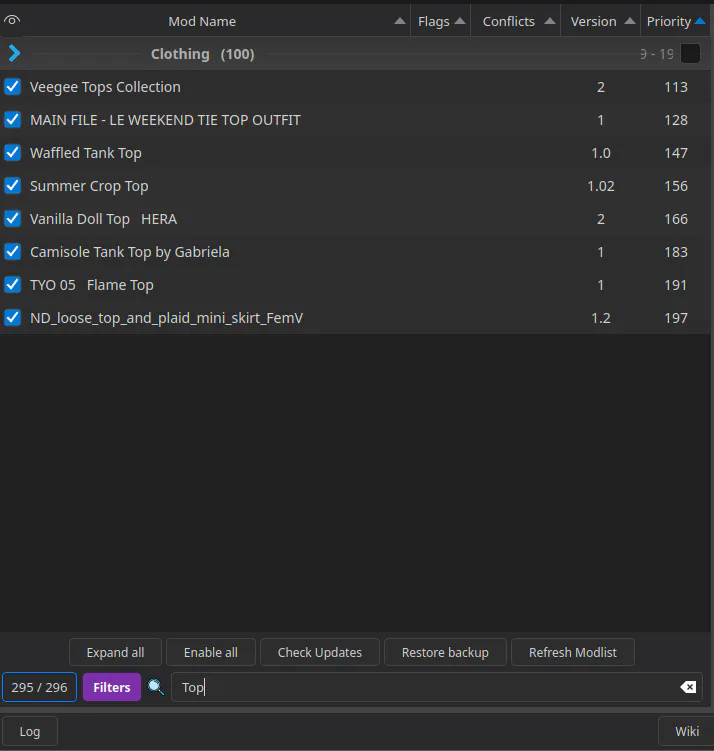Uncheck TYO 05 Flame Top
This screenshot has height=751, width=714.
12,285
